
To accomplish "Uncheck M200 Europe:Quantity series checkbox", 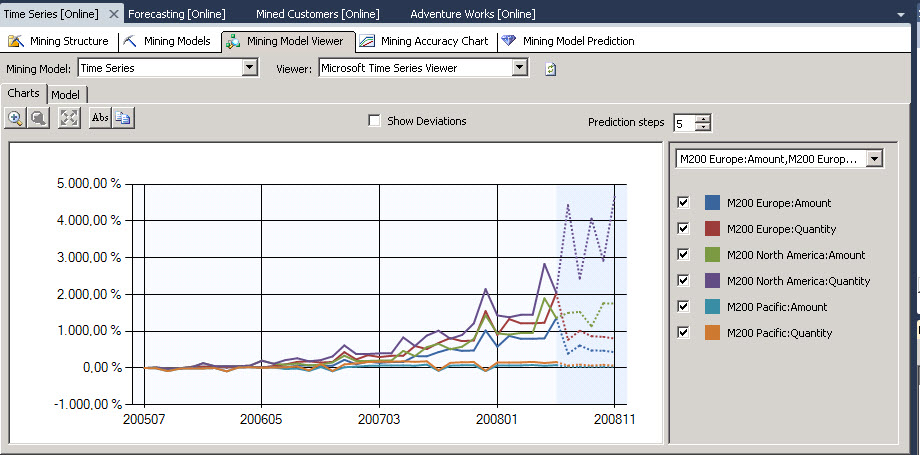I will pyautogui.click(x=683, y=228).
